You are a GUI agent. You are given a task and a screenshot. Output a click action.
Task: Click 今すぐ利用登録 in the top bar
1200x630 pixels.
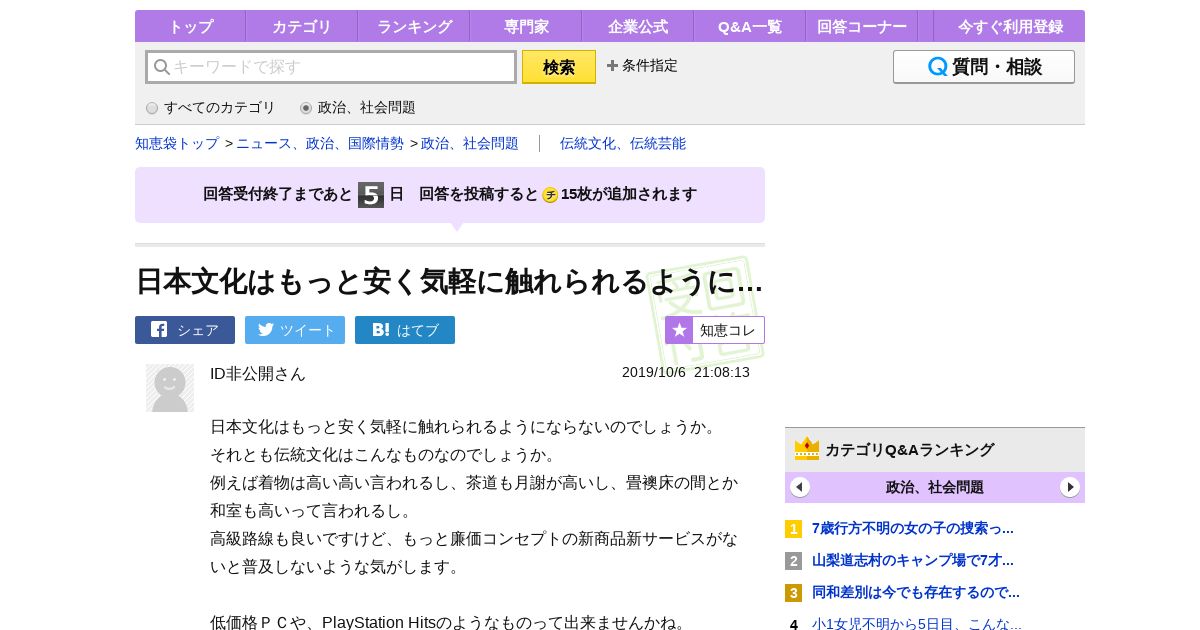pyautogui.click(x=1010, y=27)
